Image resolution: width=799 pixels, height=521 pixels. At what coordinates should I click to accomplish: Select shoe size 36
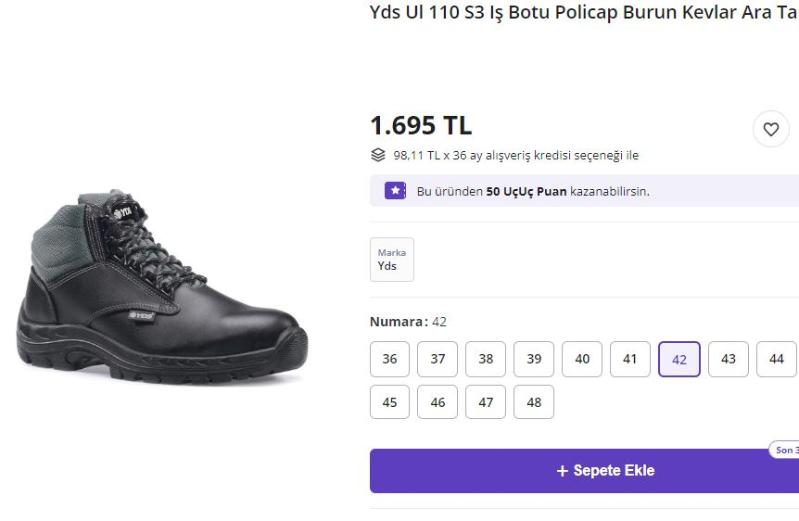pyautogui.click(x=389, y=359)
